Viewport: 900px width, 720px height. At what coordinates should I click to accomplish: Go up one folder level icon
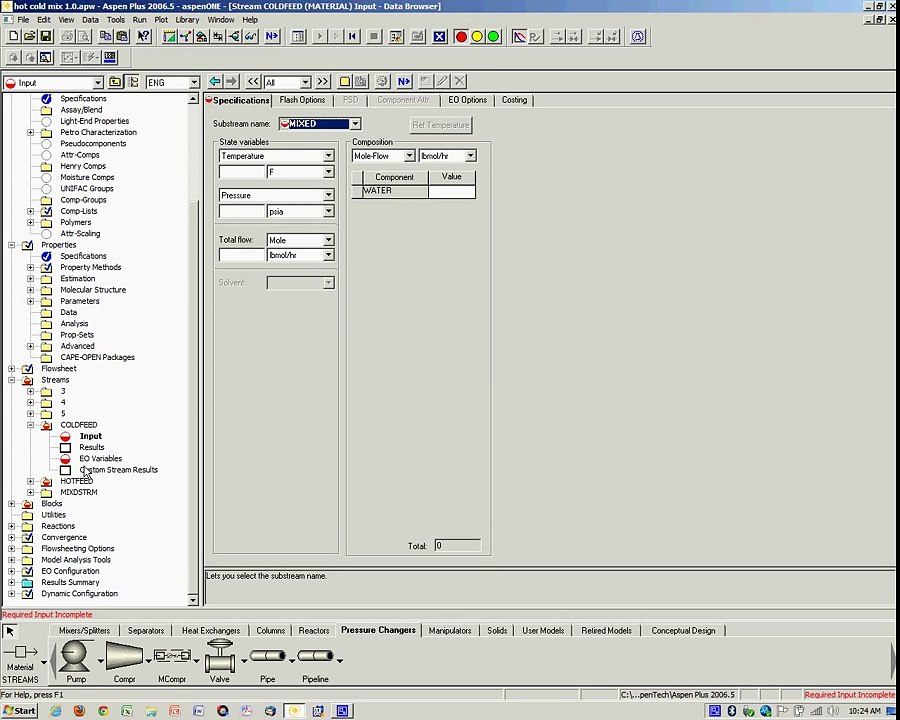click(x=115, y=82)
